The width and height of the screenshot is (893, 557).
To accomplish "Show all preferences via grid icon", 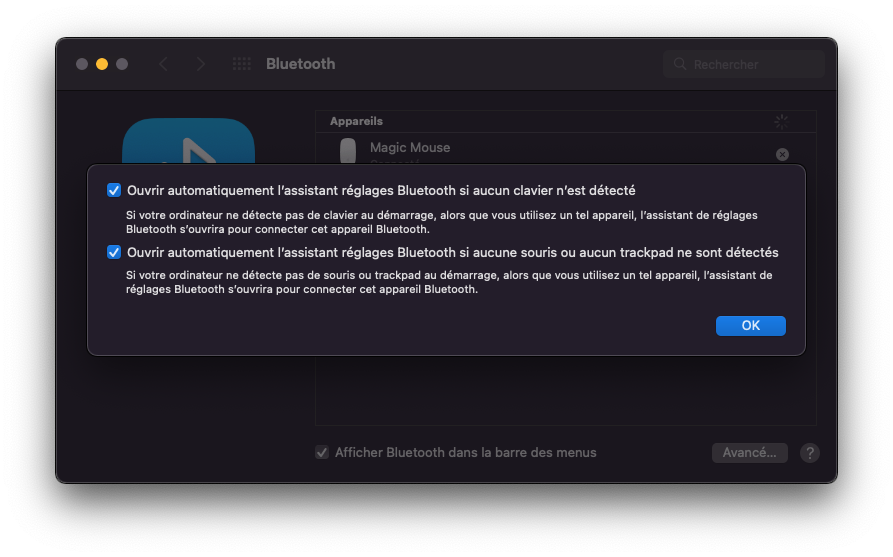I will [x=241, y=64].
